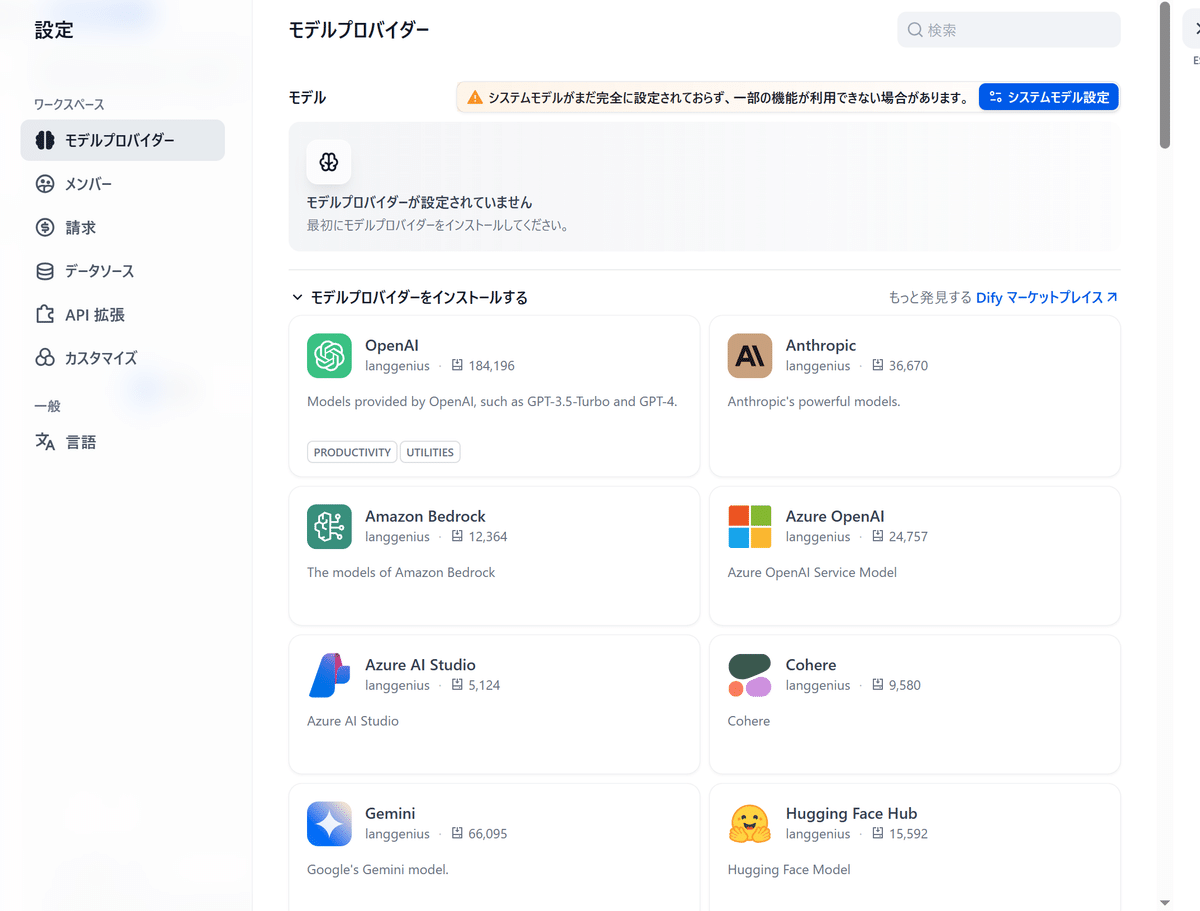Select the Cohere provider name

(x=811, y=665)
